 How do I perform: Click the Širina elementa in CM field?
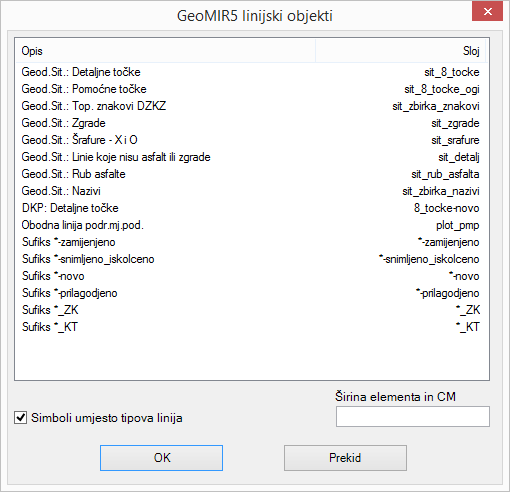pyautogui.click(x=413, y=416)
